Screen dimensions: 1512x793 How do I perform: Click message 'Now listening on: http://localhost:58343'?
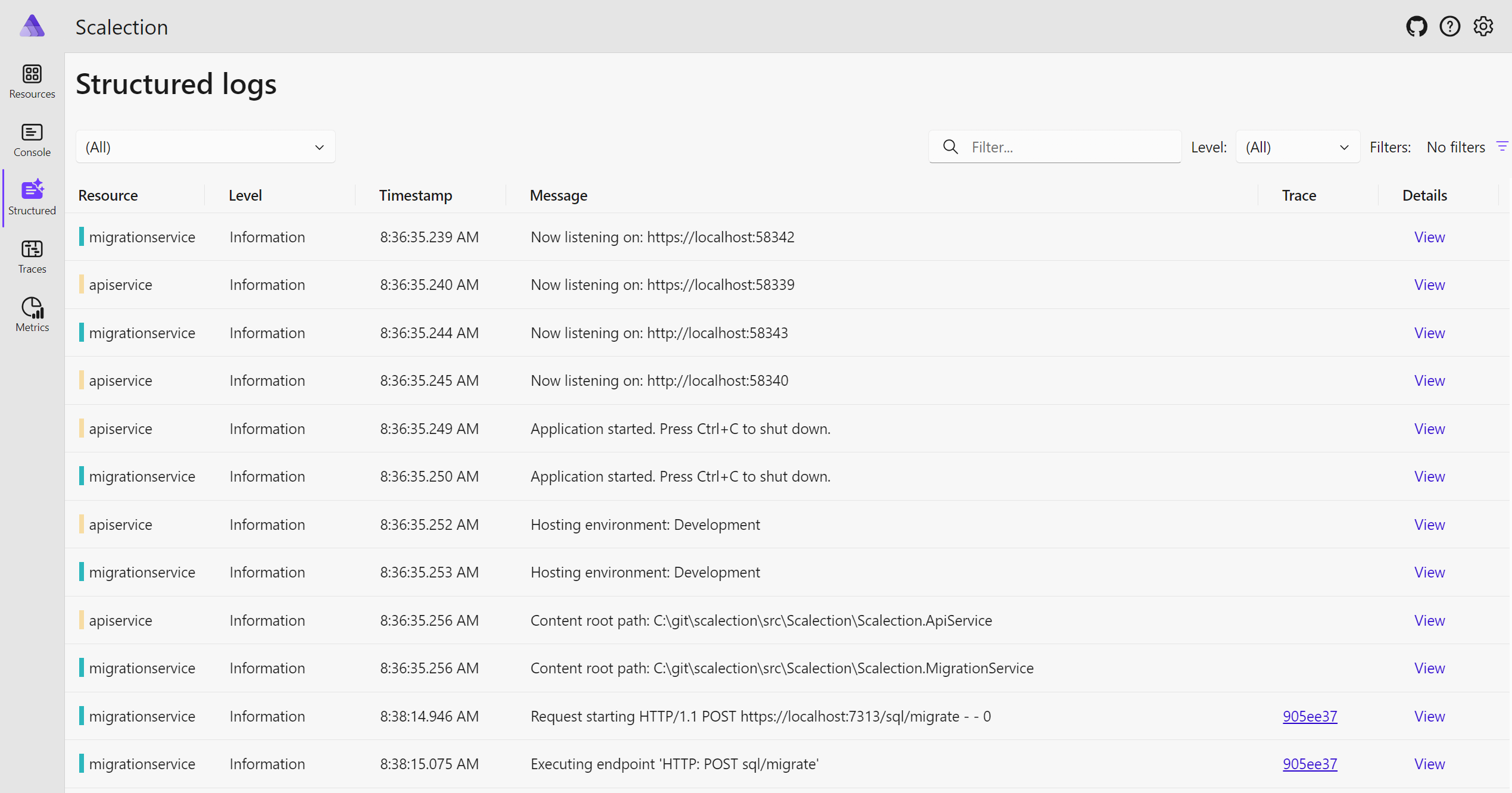[659, 333]
